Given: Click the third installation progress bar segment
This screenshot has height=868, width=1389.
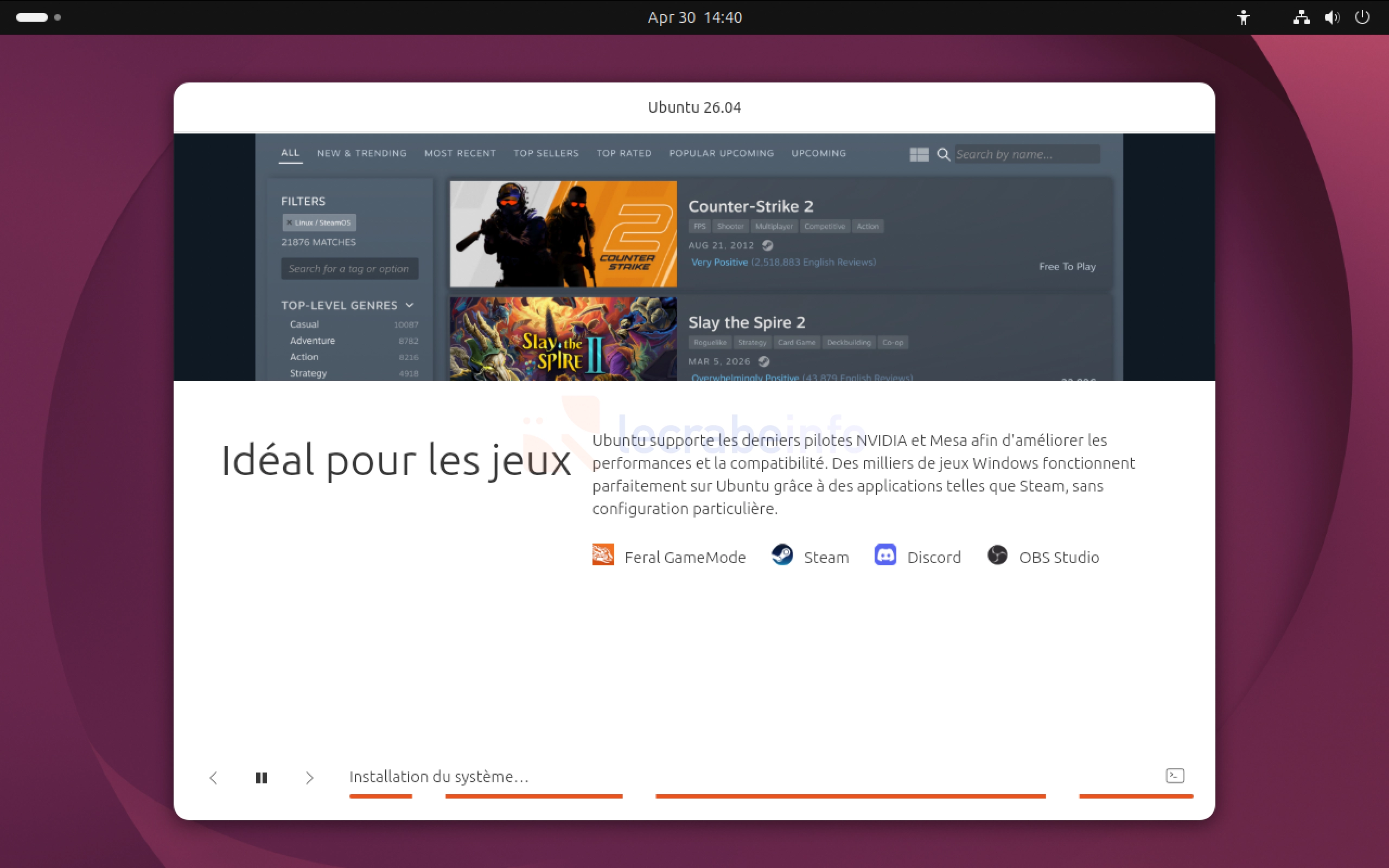Looking at the screenshot, I should pos(850,796).
